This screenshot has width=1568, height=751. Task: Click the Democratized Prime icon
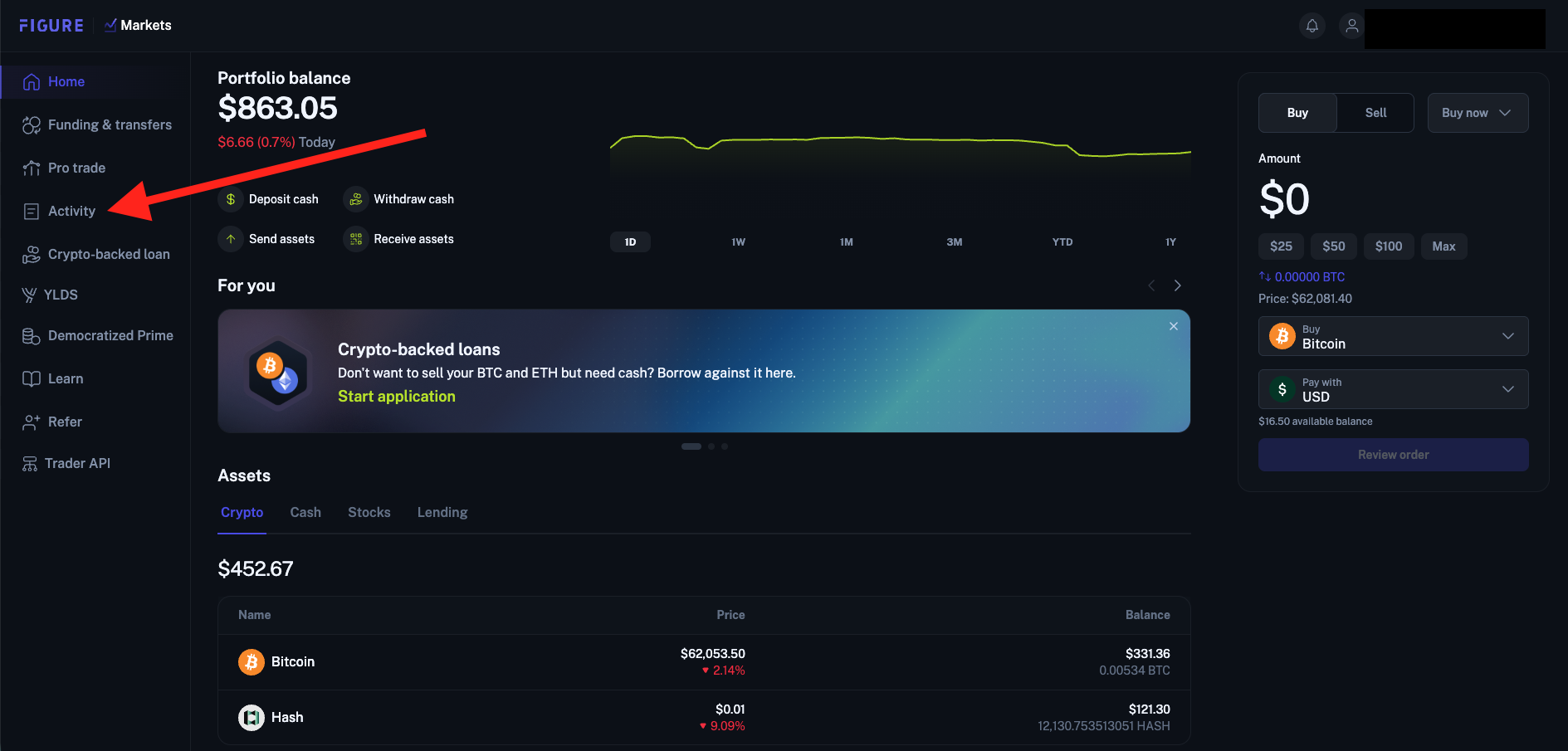(32, 335)
